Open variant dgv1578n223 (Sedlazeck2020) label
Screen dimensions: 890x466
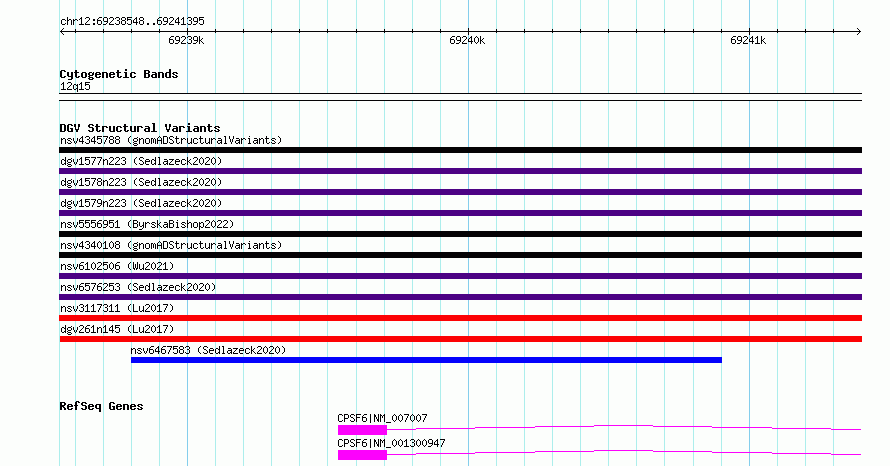click(141, 182)
